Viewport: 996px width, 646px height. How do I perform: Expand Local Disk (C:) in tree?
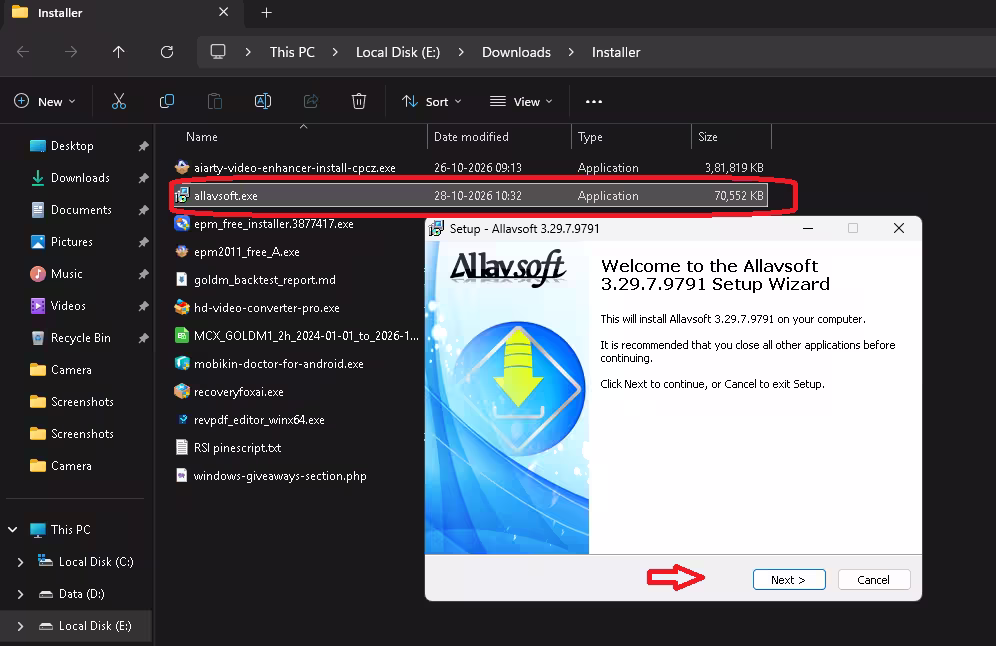[x=20, y=562]
